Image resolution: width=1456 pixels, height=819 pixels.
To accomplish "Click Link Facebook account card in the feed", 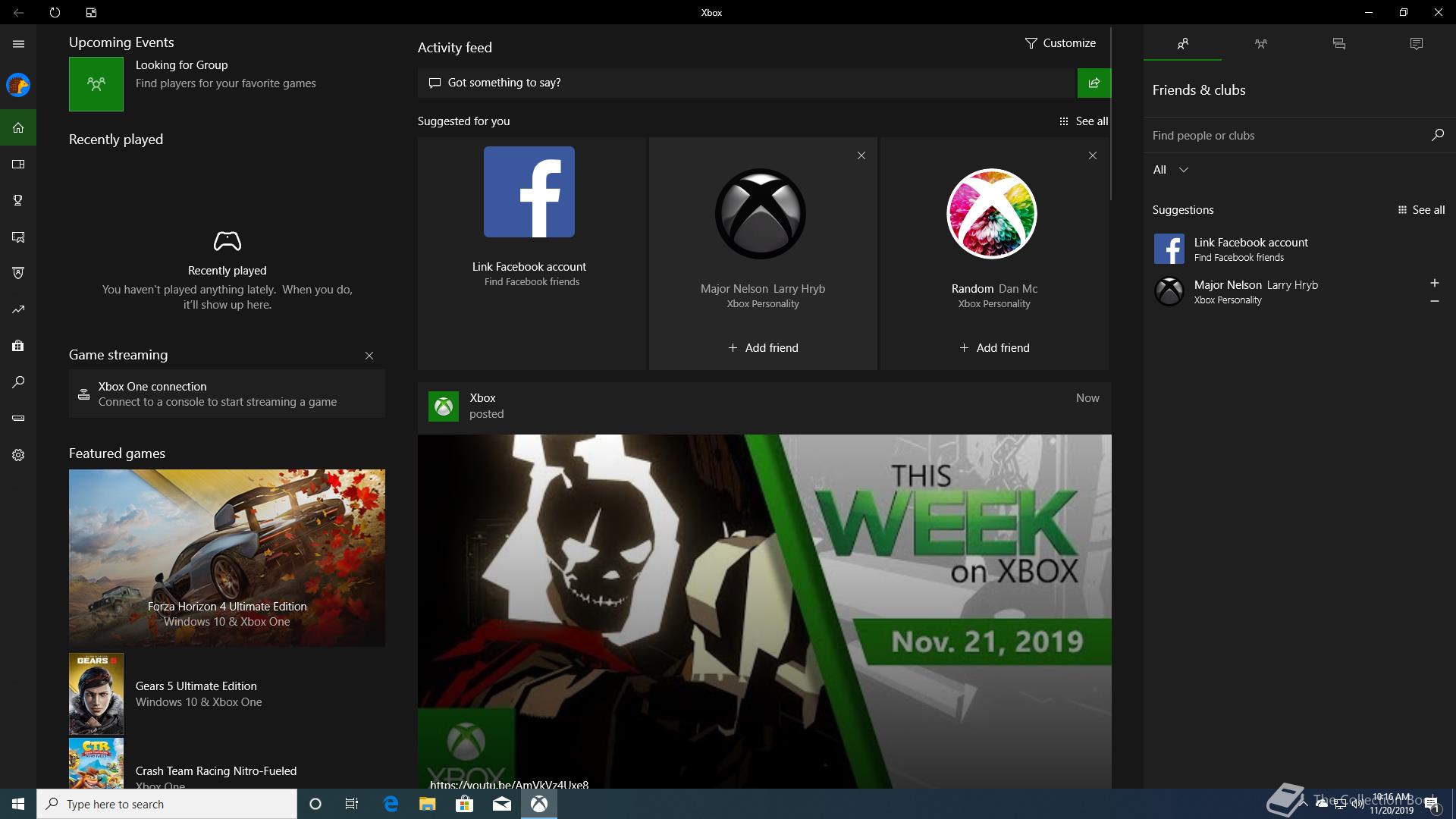I will click(x=532, y=253).
